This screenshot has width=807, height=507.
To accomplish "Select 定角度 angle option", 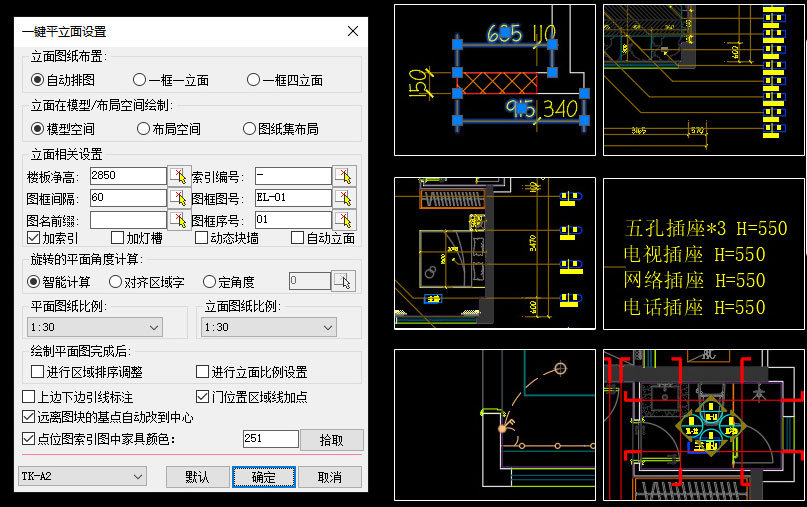I will point(229,282).
